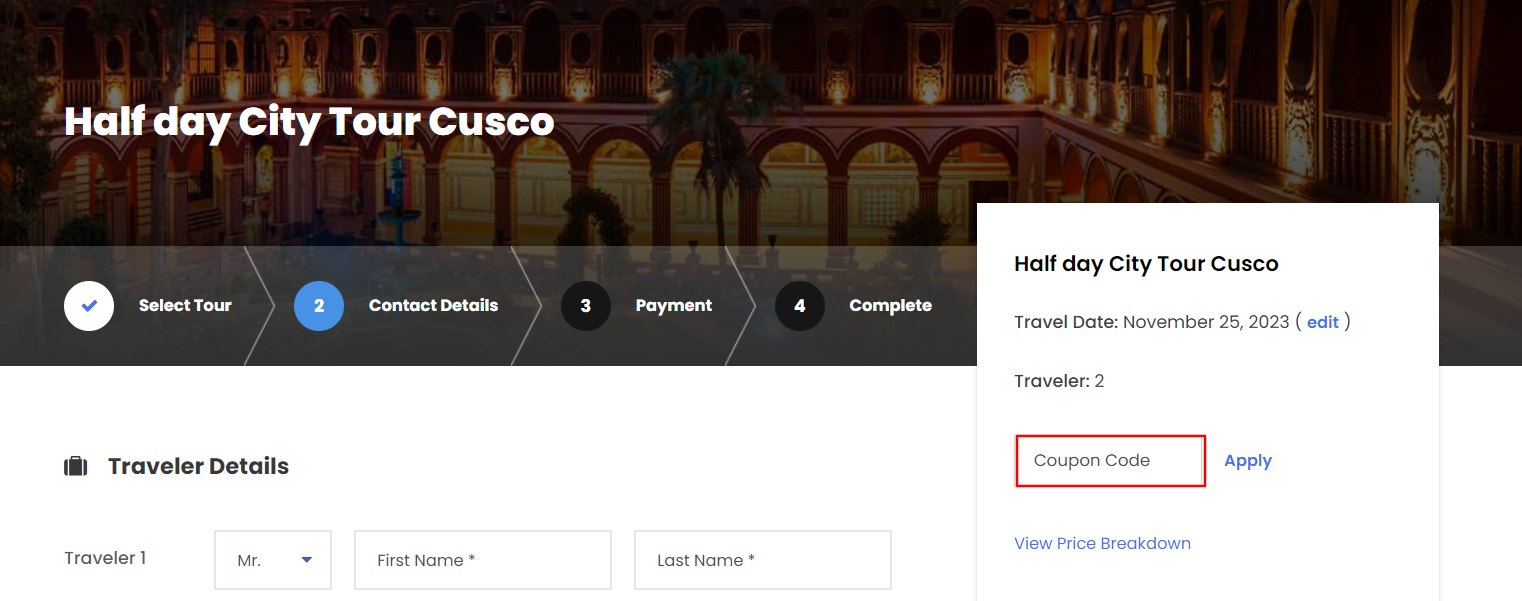Click the Coupon Code input box
Image resolution: width=1522 pixels, height=601 pixels.
tap(1110, 461)
